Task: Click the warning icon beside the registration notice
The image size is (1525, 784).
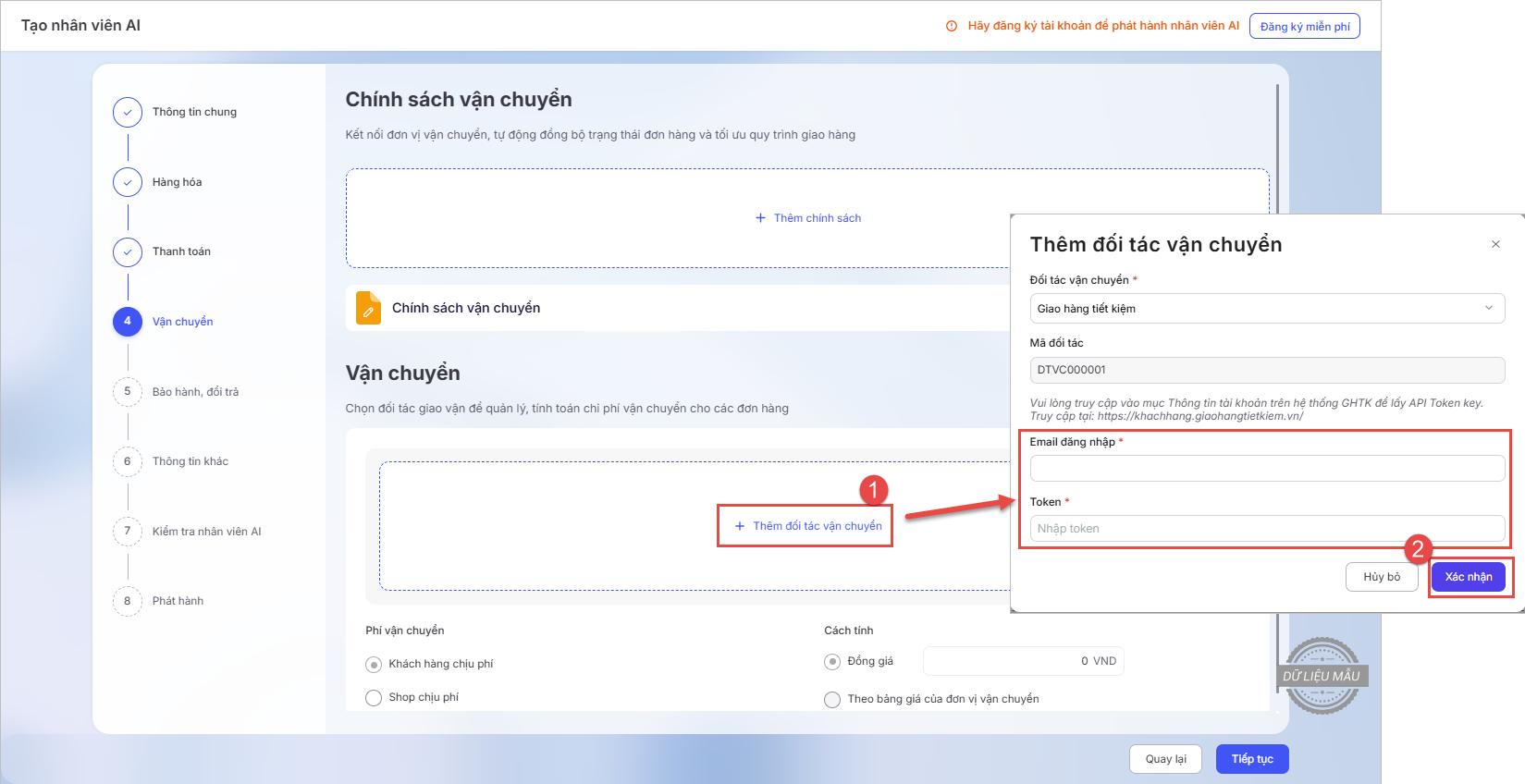Action: click(x=952, y=26)
